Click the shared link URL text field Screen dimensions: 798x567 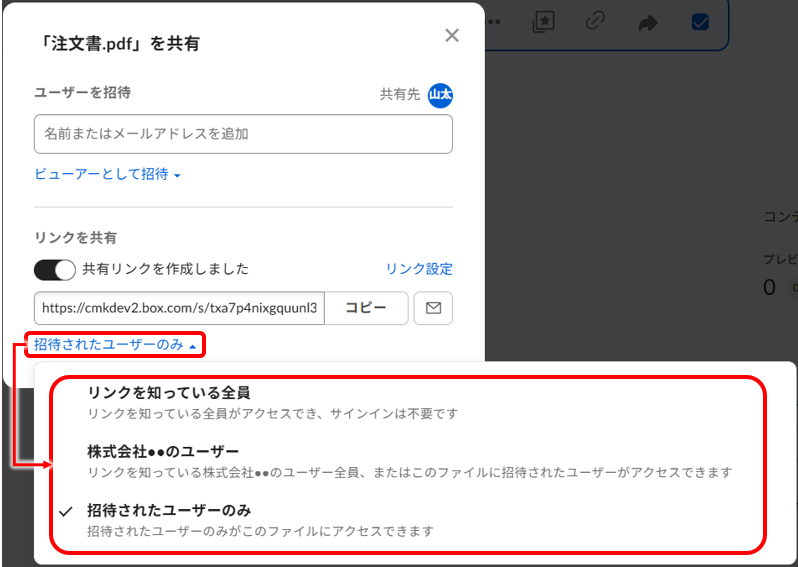179,308
